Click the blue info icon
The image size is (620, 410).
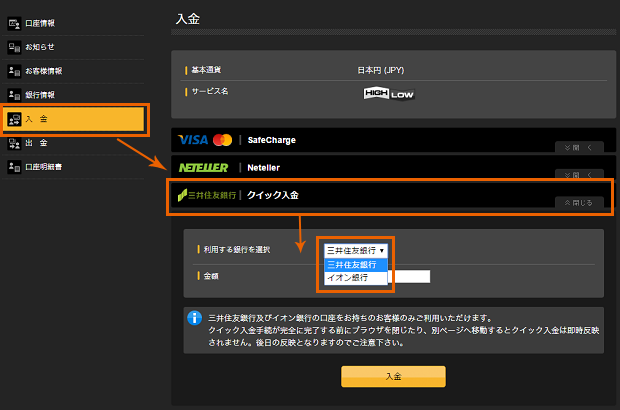click(x=195, y=317)
